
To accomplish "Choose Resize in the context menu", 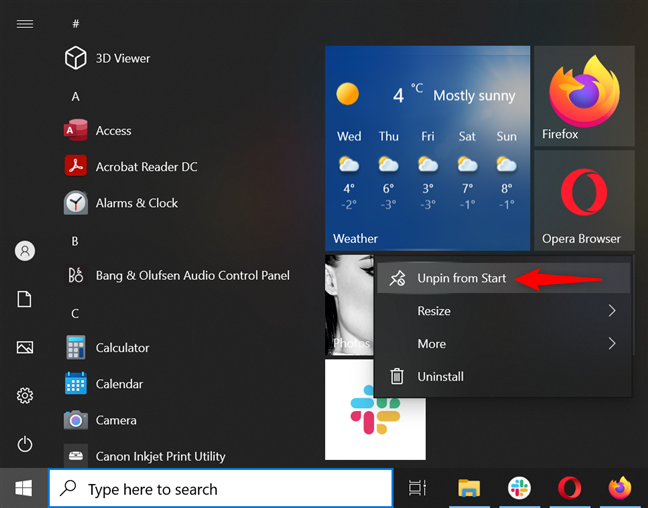I will click(504, 310).
